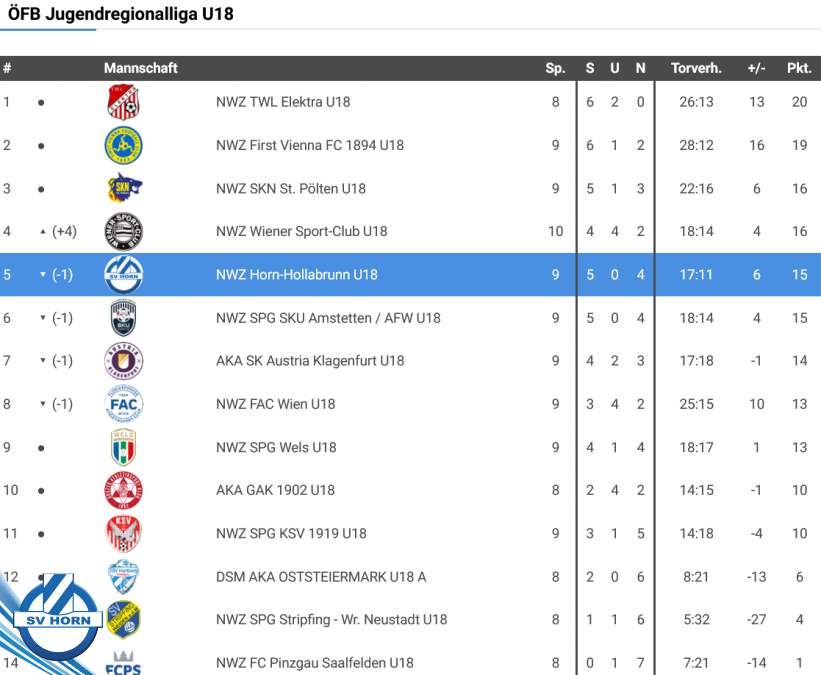Click the First Vienna FC 1894 crest
The height and width of the screenshot is (675, 821).
(124, 145)
